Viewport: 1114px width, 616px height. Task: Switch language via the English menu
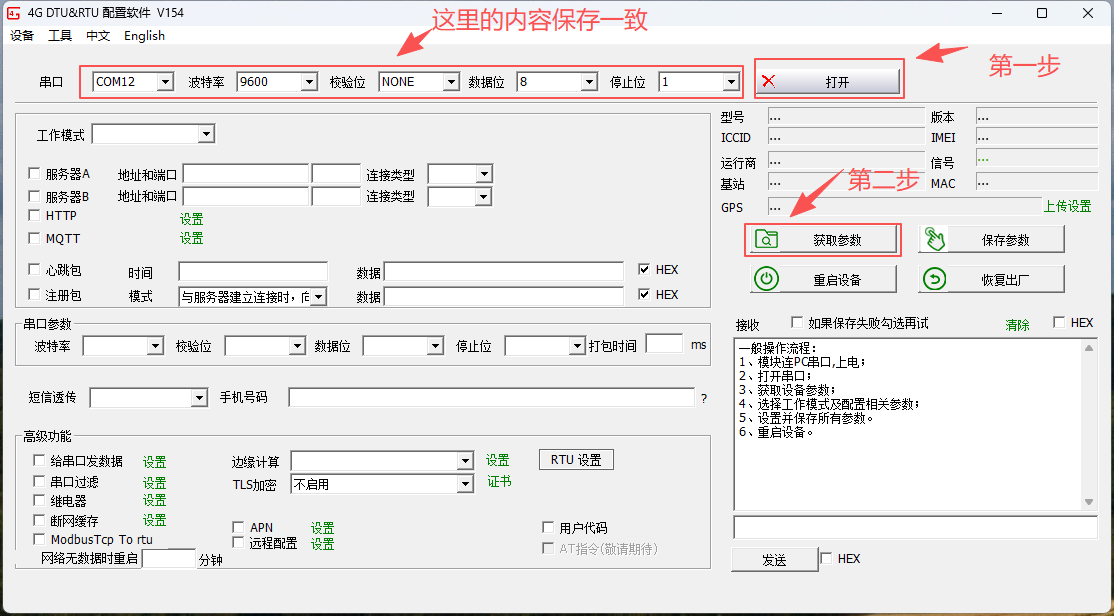point(144,35)
